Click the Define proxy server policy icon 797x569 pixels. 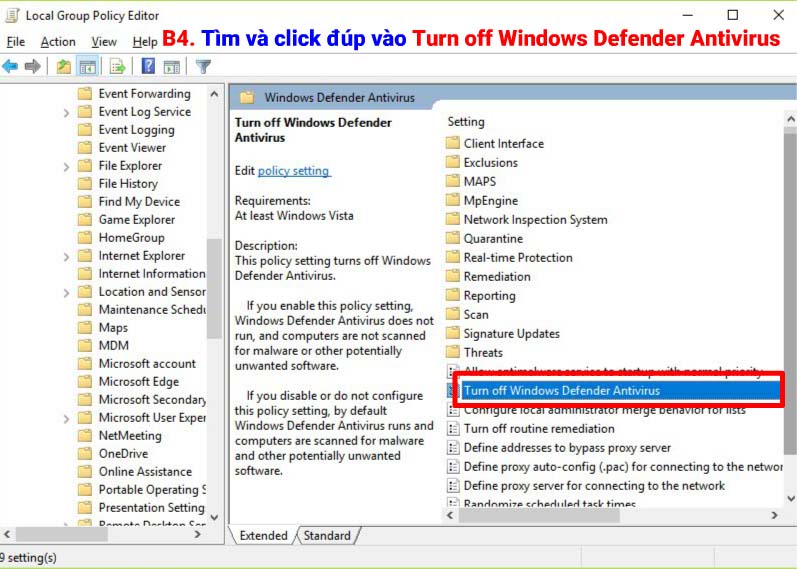coord(452,486)
